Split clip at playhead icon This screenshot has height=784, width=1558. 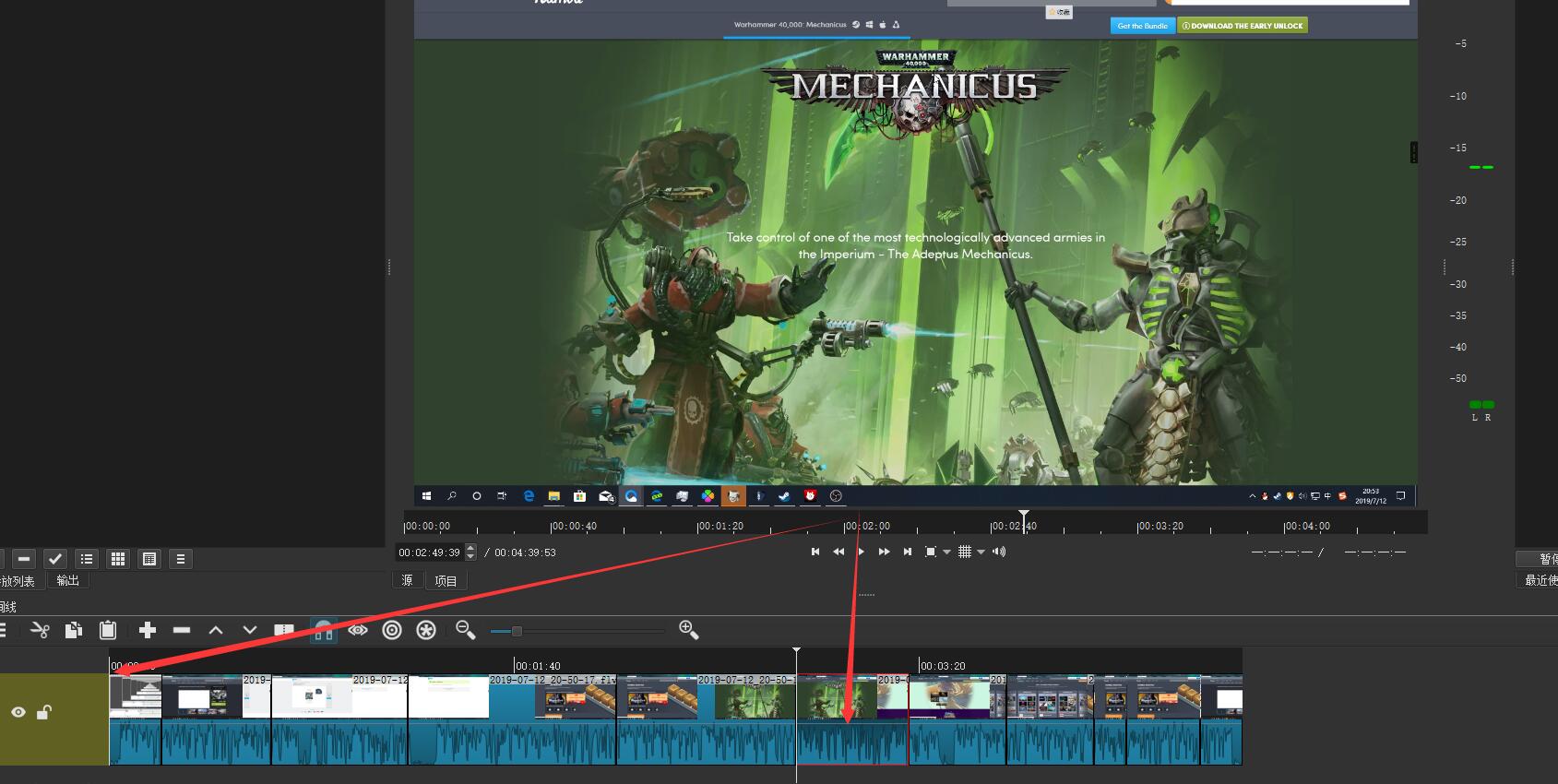click(x=284, y=630)
